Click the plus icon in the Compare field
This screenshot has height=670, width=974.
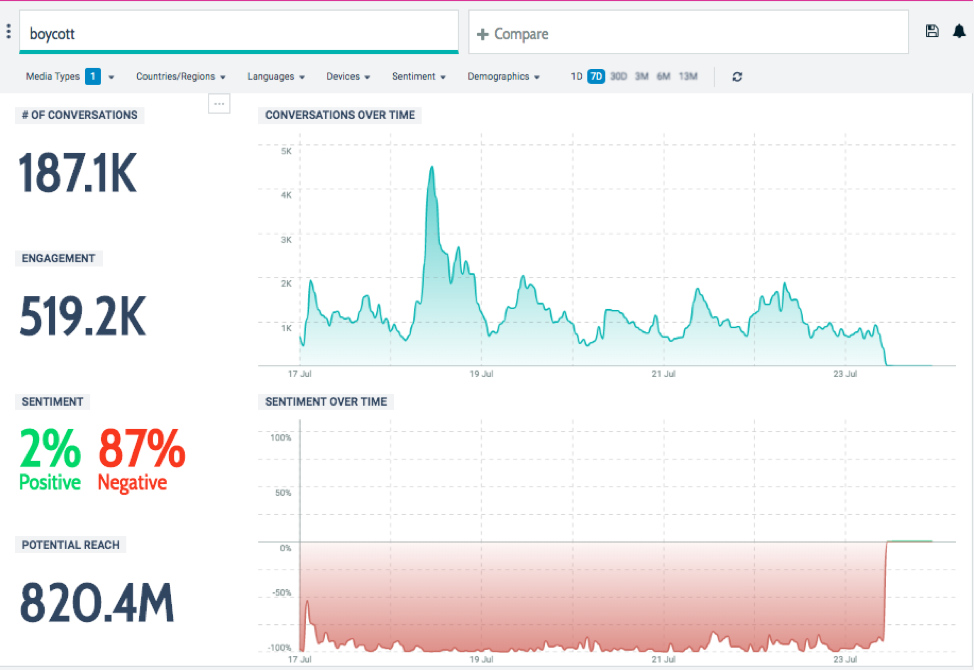pyautogui.click(x=485, y=33)
